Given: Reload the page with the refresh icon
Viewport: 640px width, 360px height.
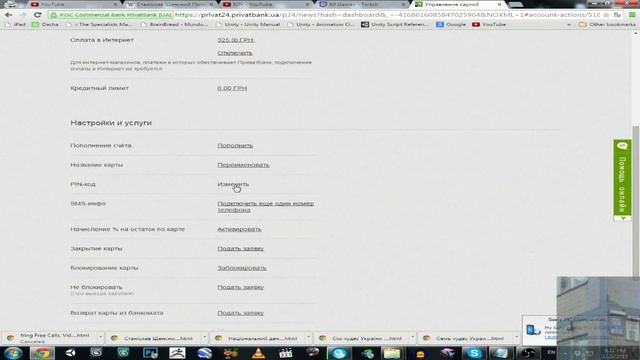Looking at the screenshot, I should point(38,15).
